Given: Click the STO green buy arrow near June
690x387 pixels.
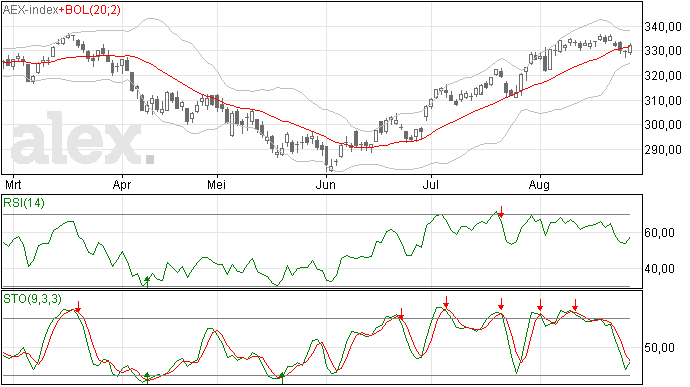Looking at the screenshot, I should click(x=282, y=378).
